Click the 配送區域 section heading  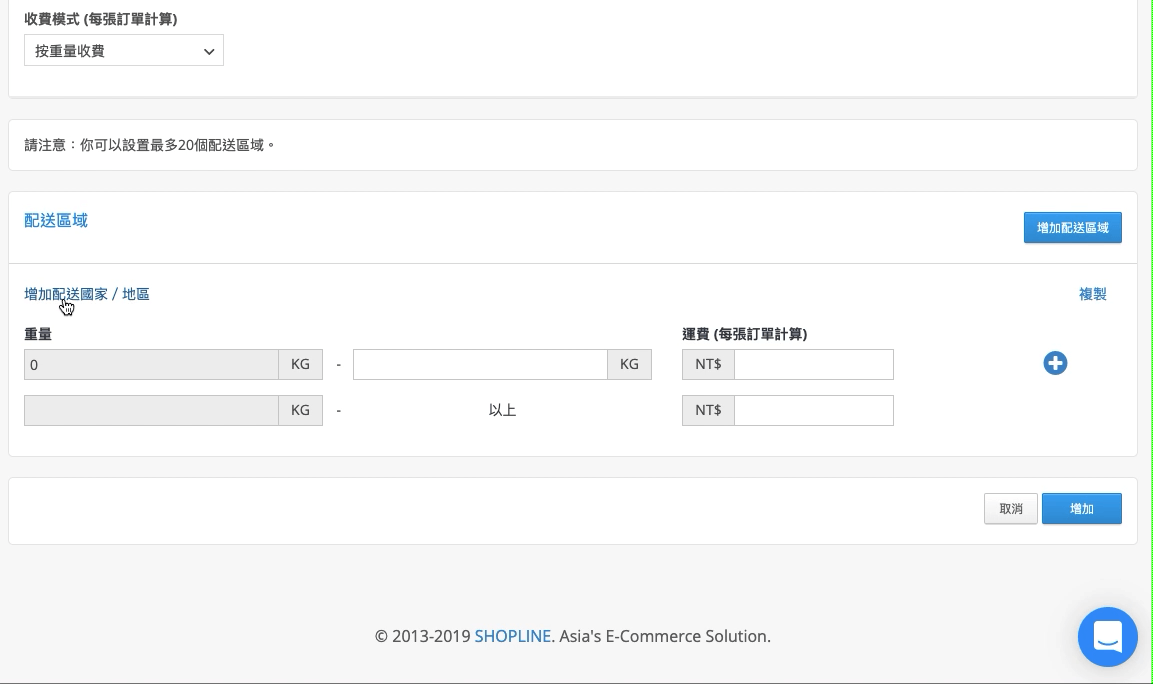(x=56, y=221)
